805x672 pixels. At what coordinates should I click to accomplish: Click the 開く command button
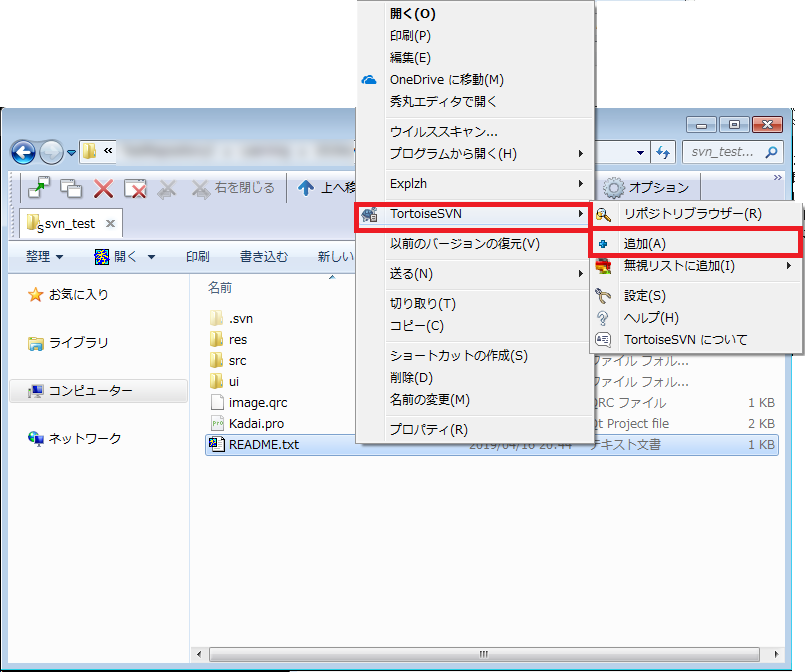tap(116, 256)
